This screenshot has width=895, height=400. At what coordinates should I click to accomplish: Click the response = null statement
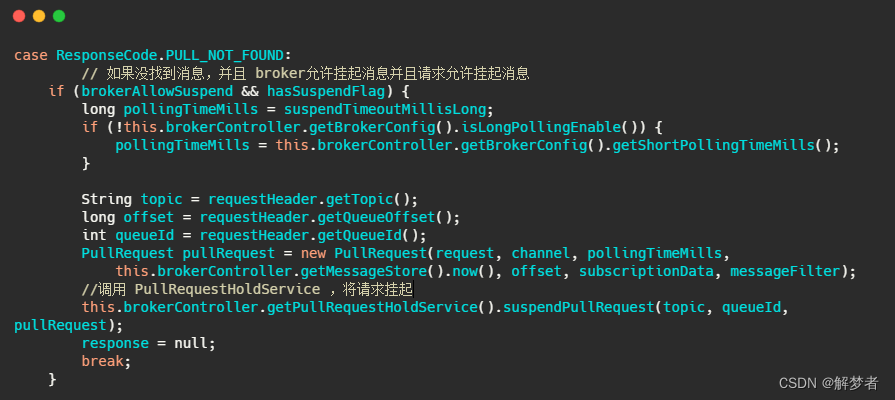[148, 344]
